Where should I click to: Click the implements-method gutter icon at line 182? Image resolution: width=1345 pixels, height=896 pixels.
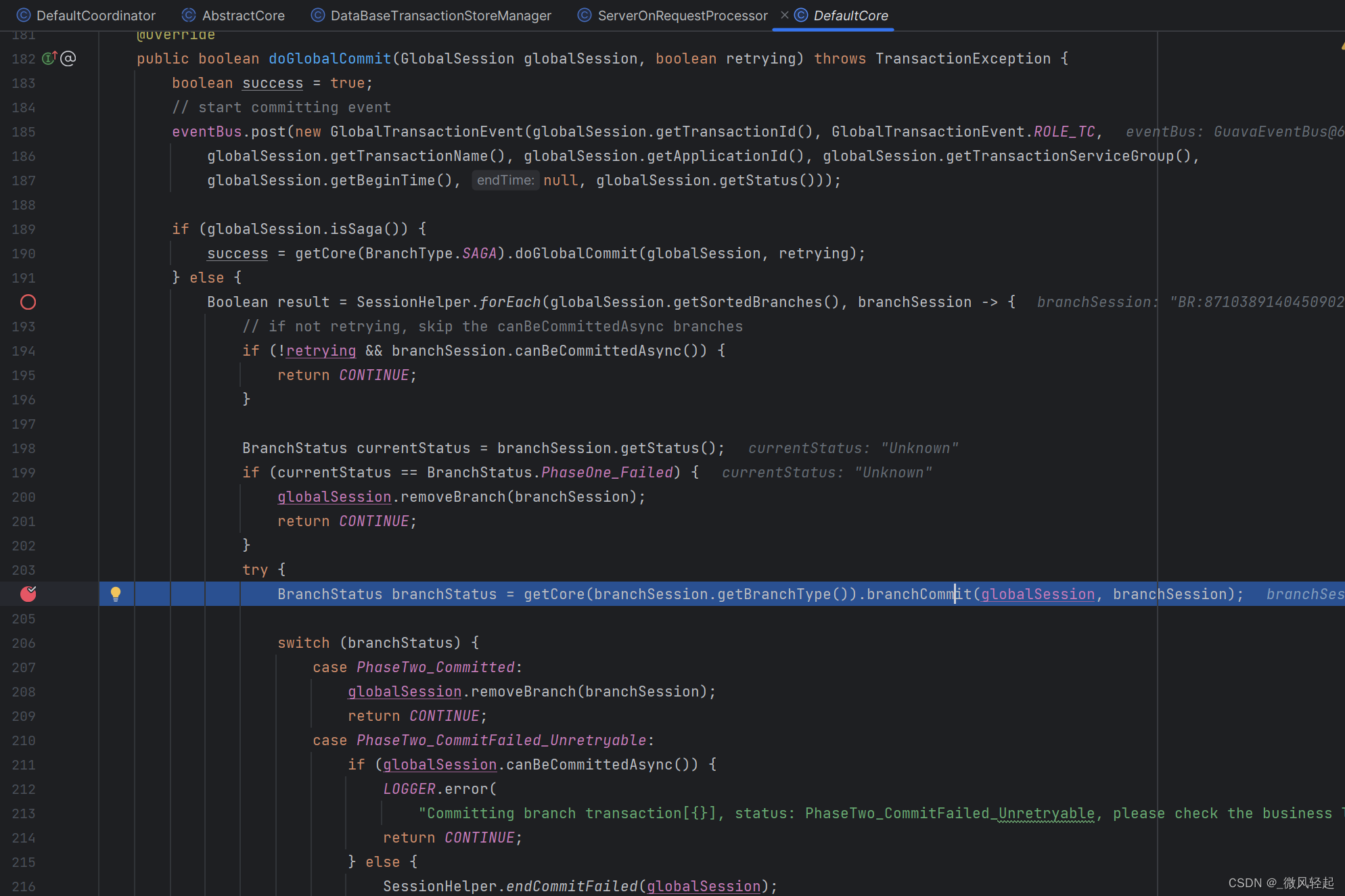pos(49,58)
